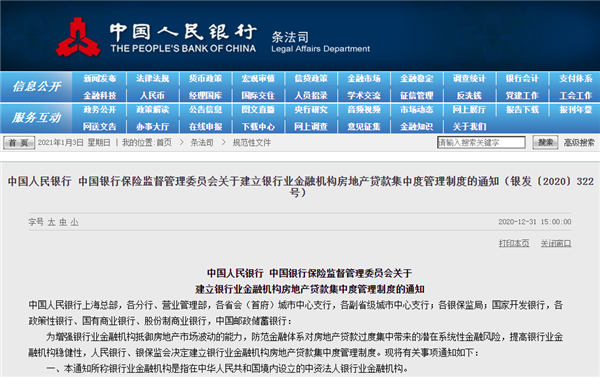Image resolution: width=600 pixels, height=377 pixels.
Task: Open 反洗钱 section
Action: pyautogui.click(x=469, y=95)
